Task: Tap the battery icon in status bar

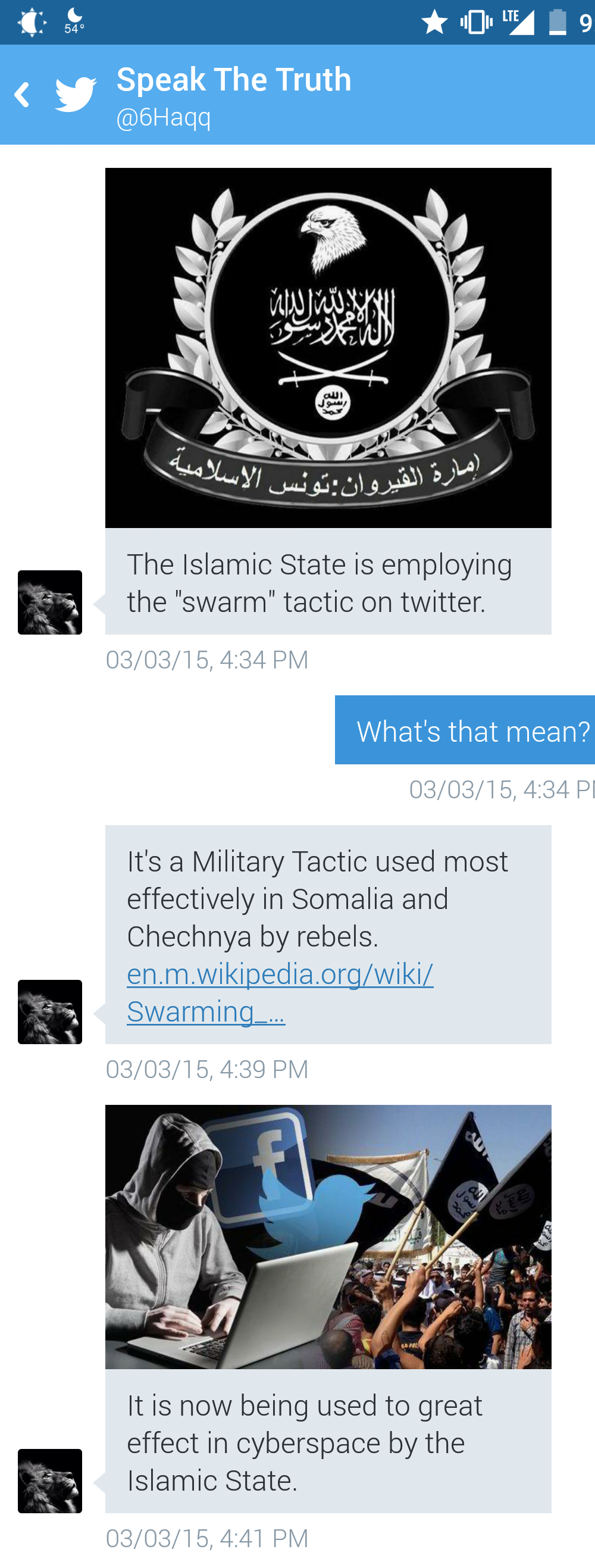Action: (558, 22)
